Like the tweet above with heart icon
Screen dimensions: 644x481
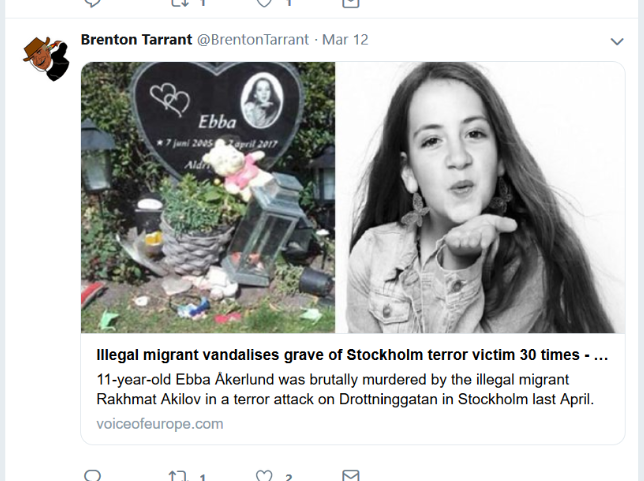(x=264, y=3)
